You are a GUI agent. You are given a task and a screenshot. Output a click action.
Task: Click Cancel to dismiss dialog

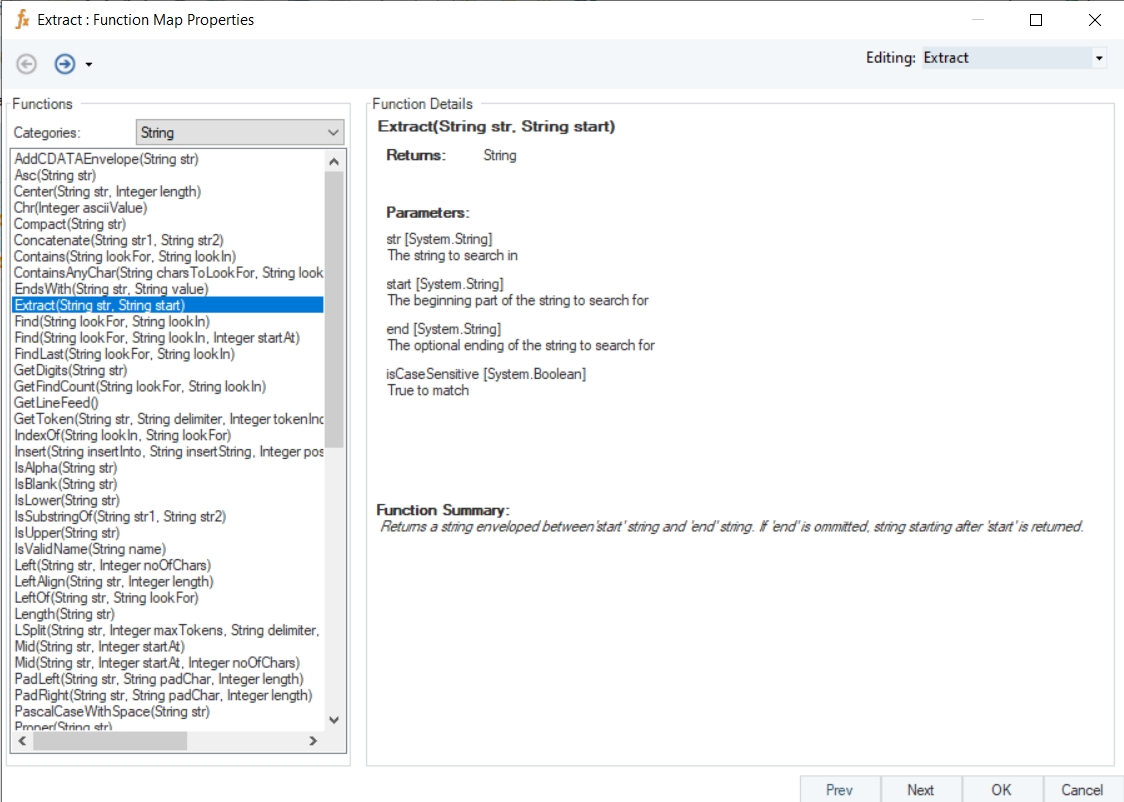pos(1082,789)
